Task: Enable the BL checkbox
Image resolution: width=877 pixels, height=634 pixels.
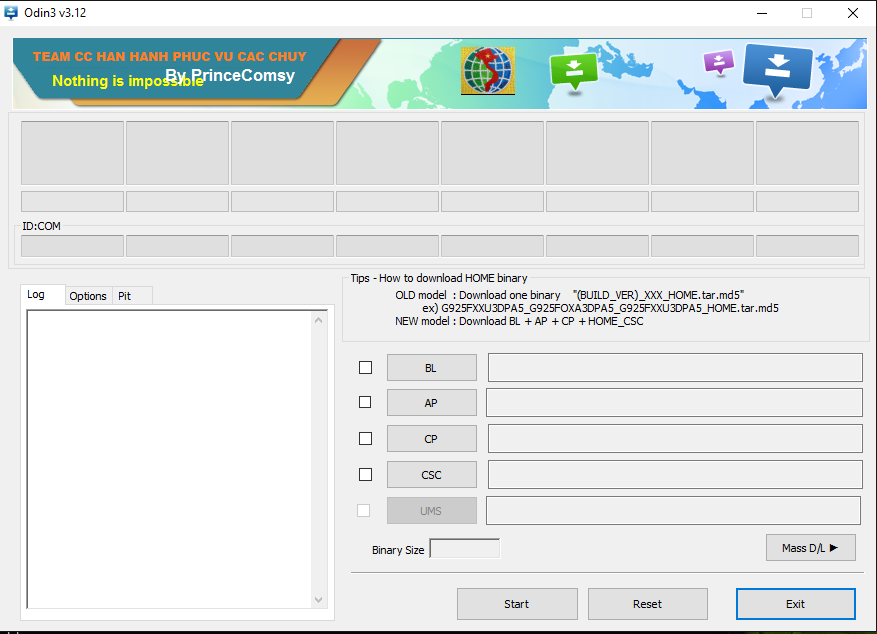Action: pyautogui.click(x=365, y=367)
